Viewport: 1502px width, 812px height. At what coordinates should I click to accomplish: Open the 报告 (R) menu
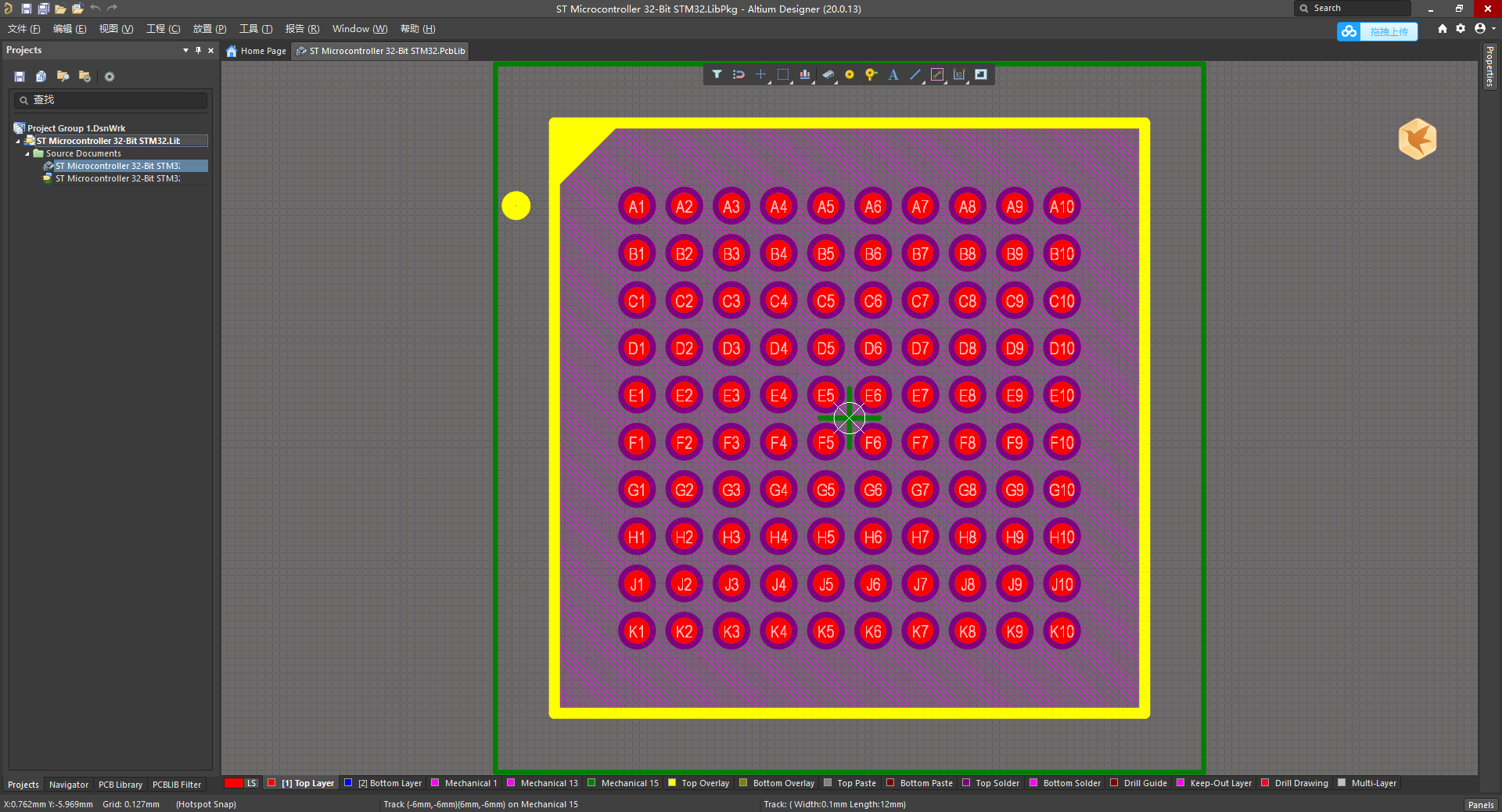coord(302,29)
